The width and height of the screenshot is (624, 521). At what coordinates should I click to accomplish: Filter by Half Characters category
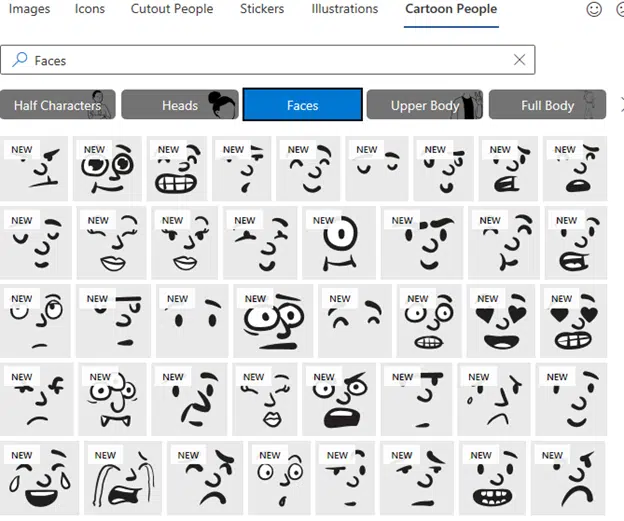[58, 105]
